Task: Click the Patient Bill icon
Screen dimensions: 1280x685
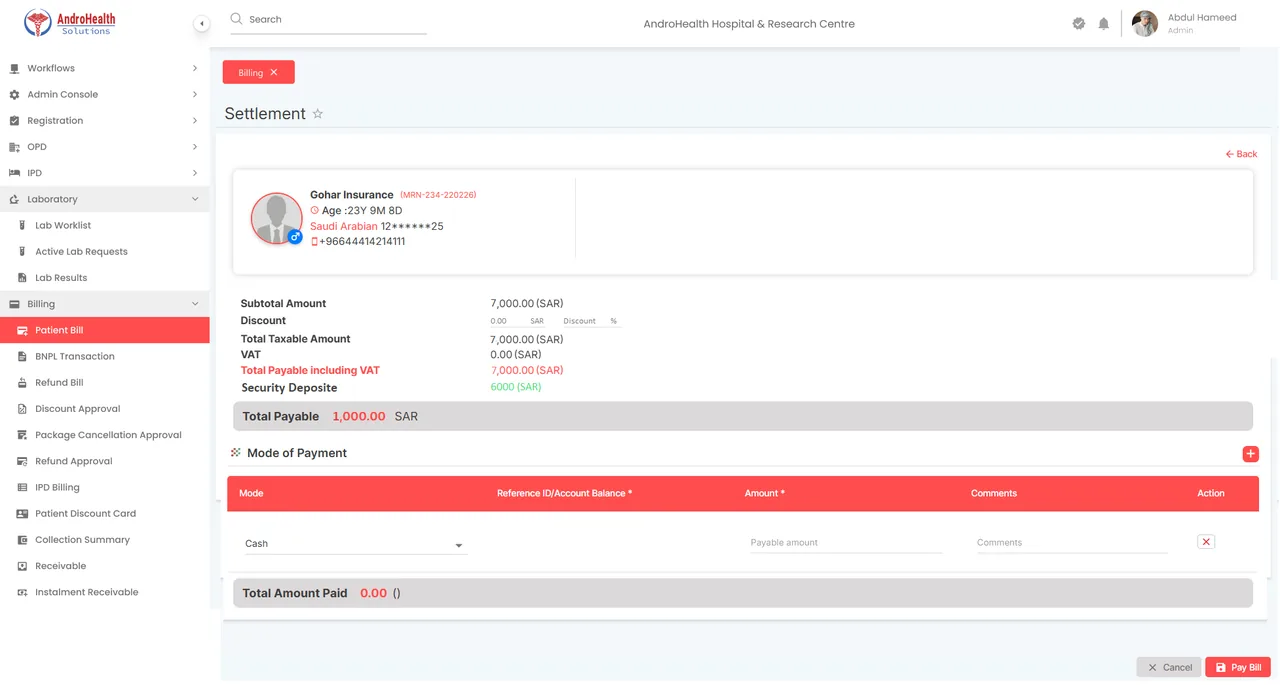Action: click(22, 330)
